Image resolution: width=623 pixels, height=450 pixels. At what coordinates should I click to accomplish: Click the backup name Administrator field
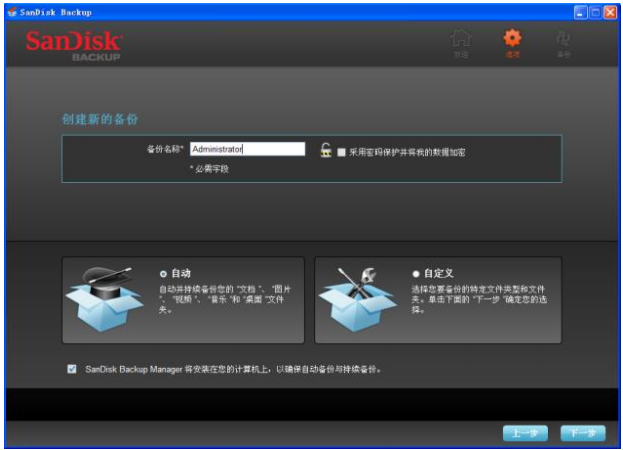[x=247, y=149]
